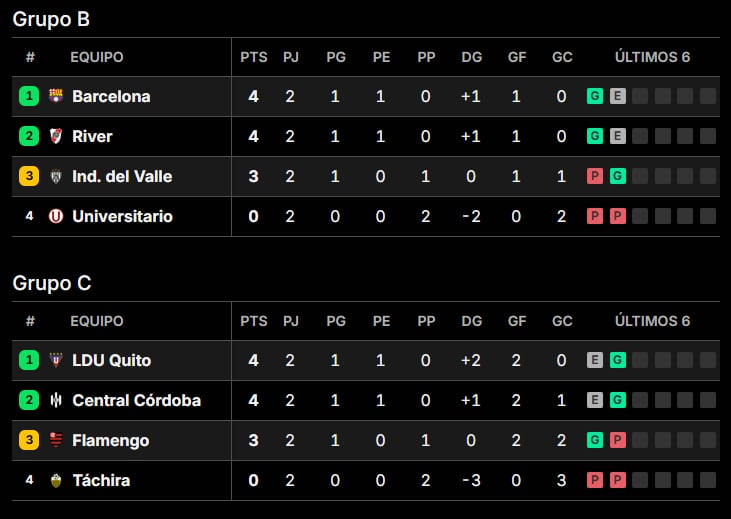Viewport: 731px width, 519px height.
Task: Click the Táchira crest icon
Action: point(56,480)
